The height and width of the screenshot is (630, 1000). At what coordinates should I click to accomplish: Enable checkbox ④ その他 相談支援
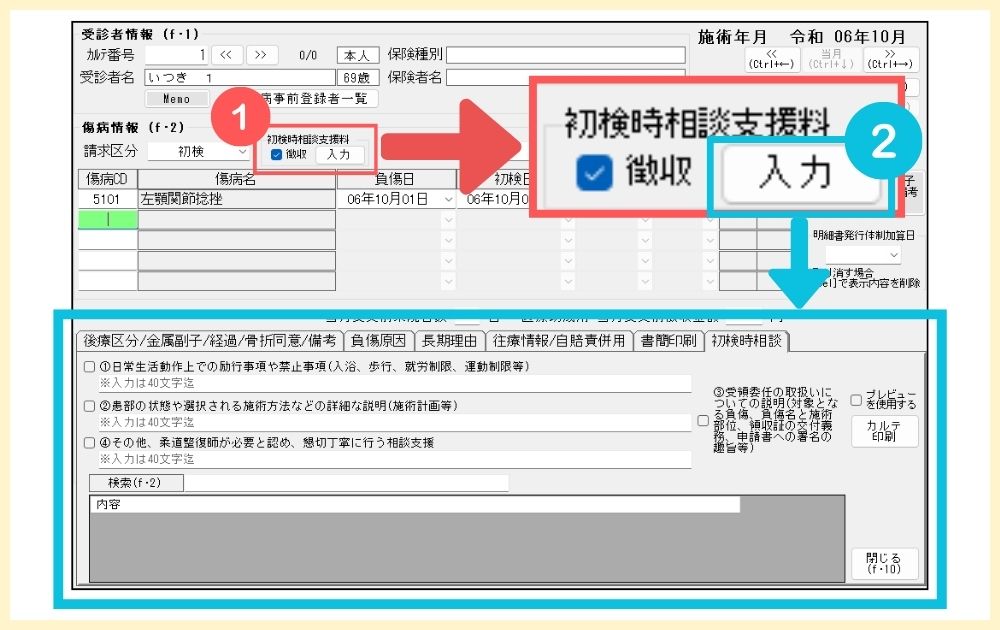point(90,442)
